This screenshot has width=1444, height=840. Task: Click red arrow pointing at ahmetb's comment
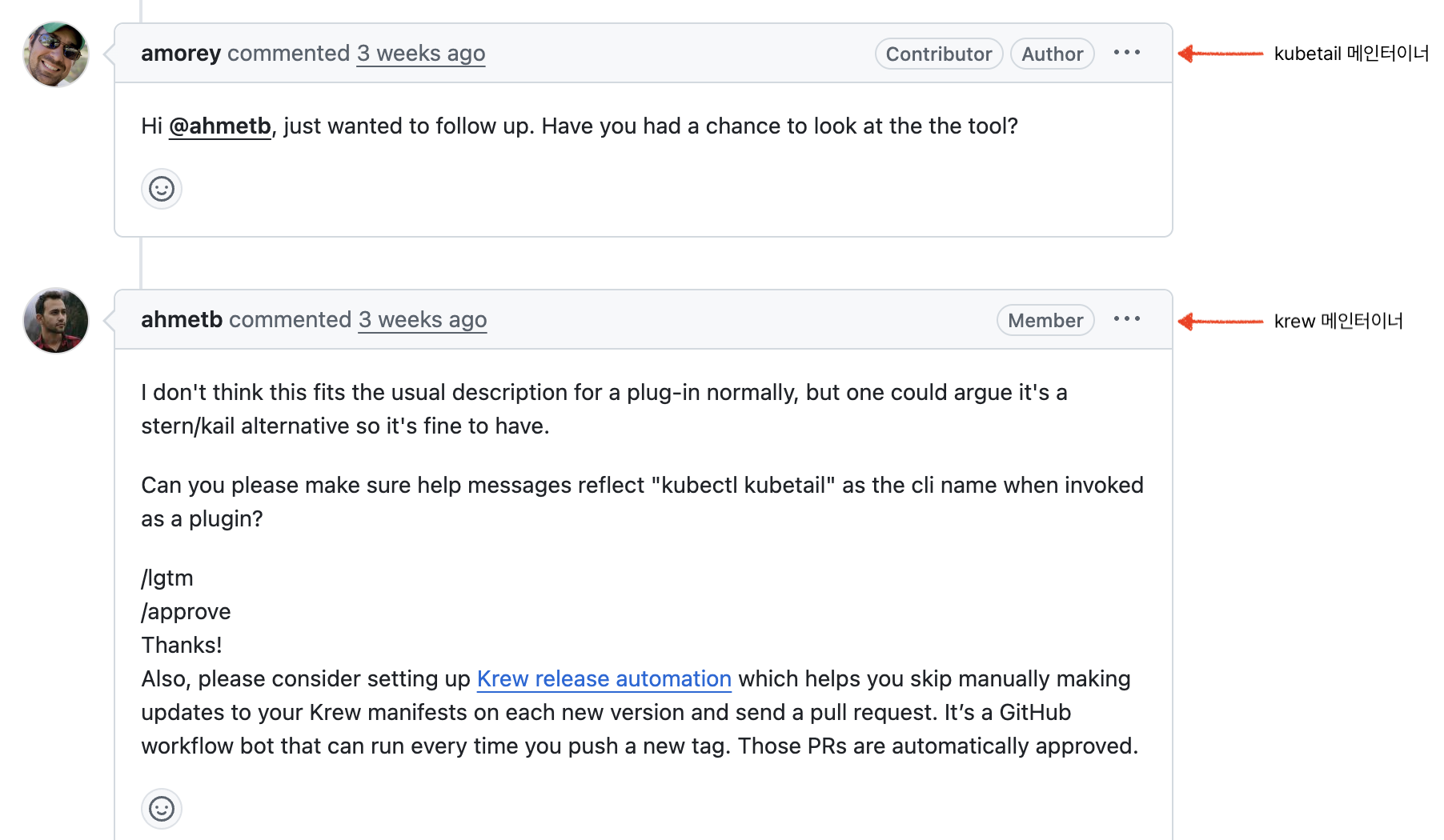(1220, 322)
